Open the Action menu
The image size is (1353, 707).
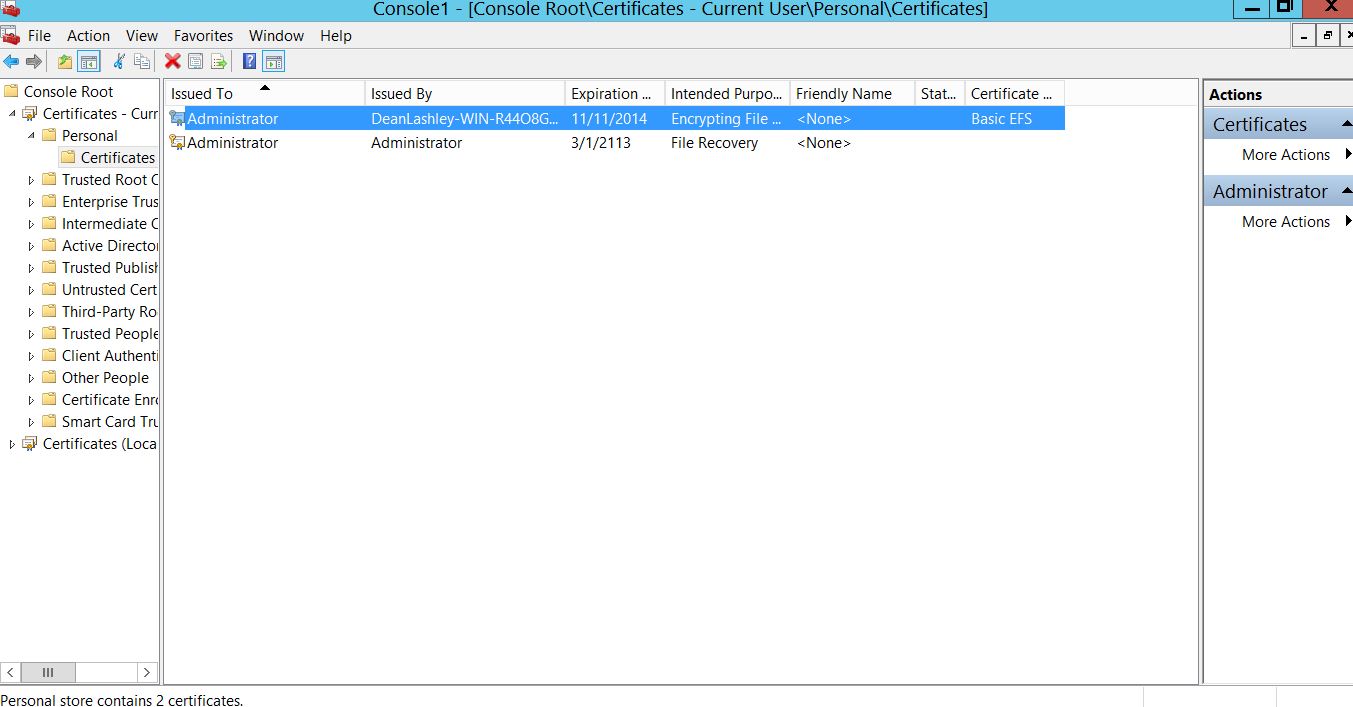pyautogui.click(x=88, y=35)
